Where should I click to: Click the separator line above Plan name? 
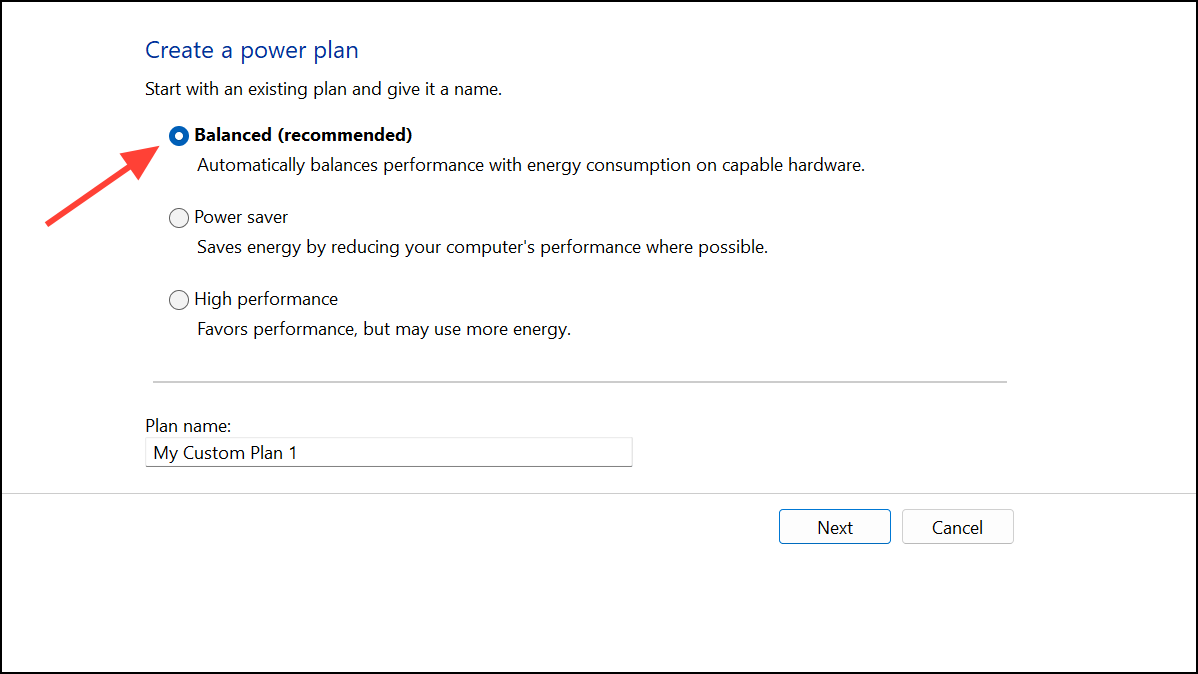coord(580,381)
